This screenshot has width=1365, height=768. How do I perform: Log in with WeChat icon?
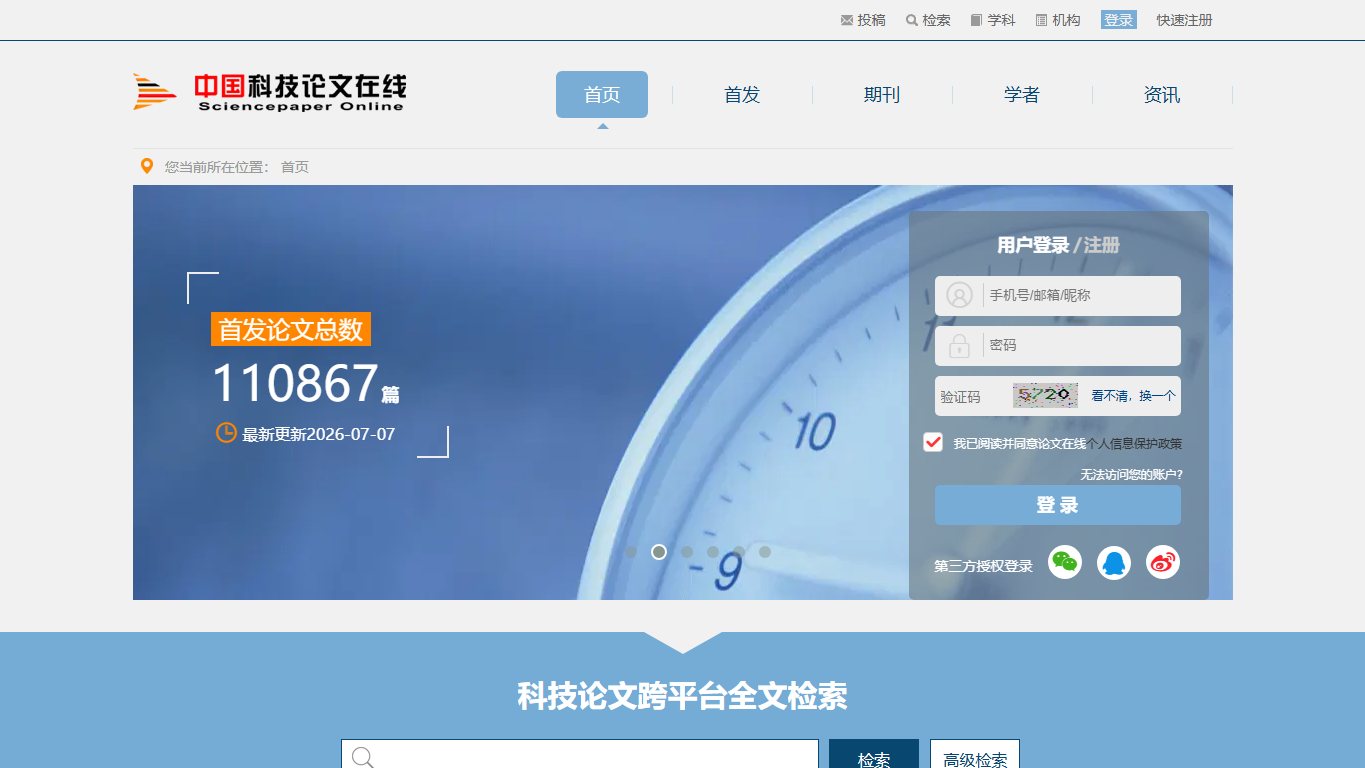pyautogui.click(x=1065, y=563)
